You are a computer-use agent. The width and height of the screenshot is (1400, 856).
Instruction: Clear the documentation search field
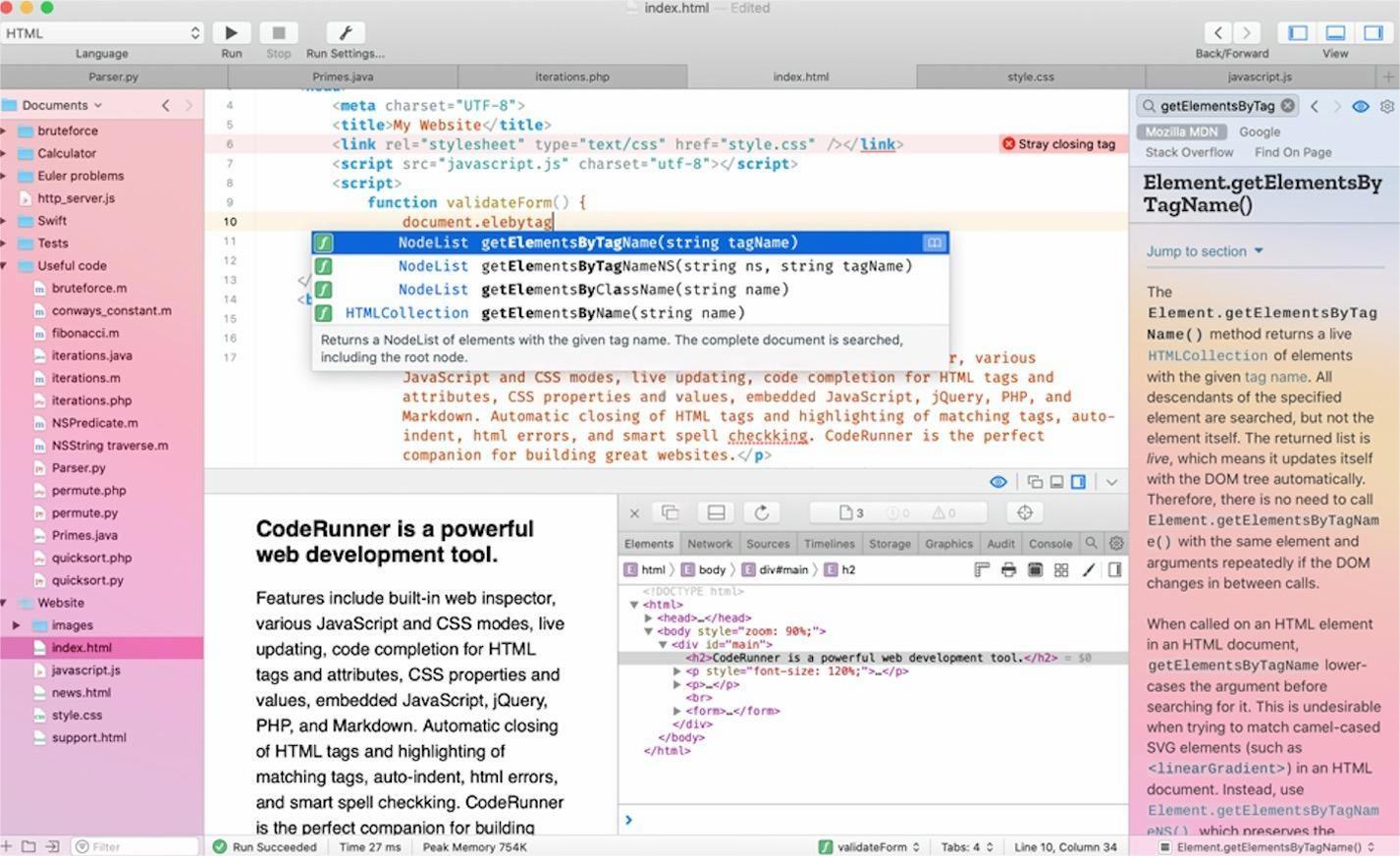(1288, 106)
